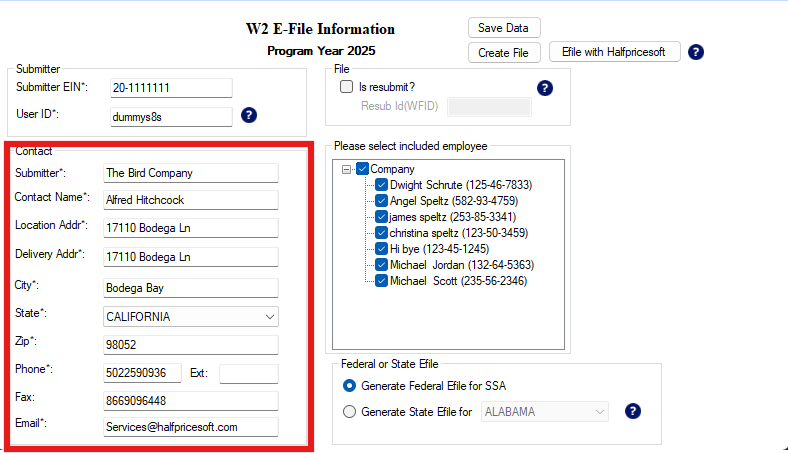Enable the Is resubmit checkbox
The image size is (788, 453).
click(x=347, y=87)
